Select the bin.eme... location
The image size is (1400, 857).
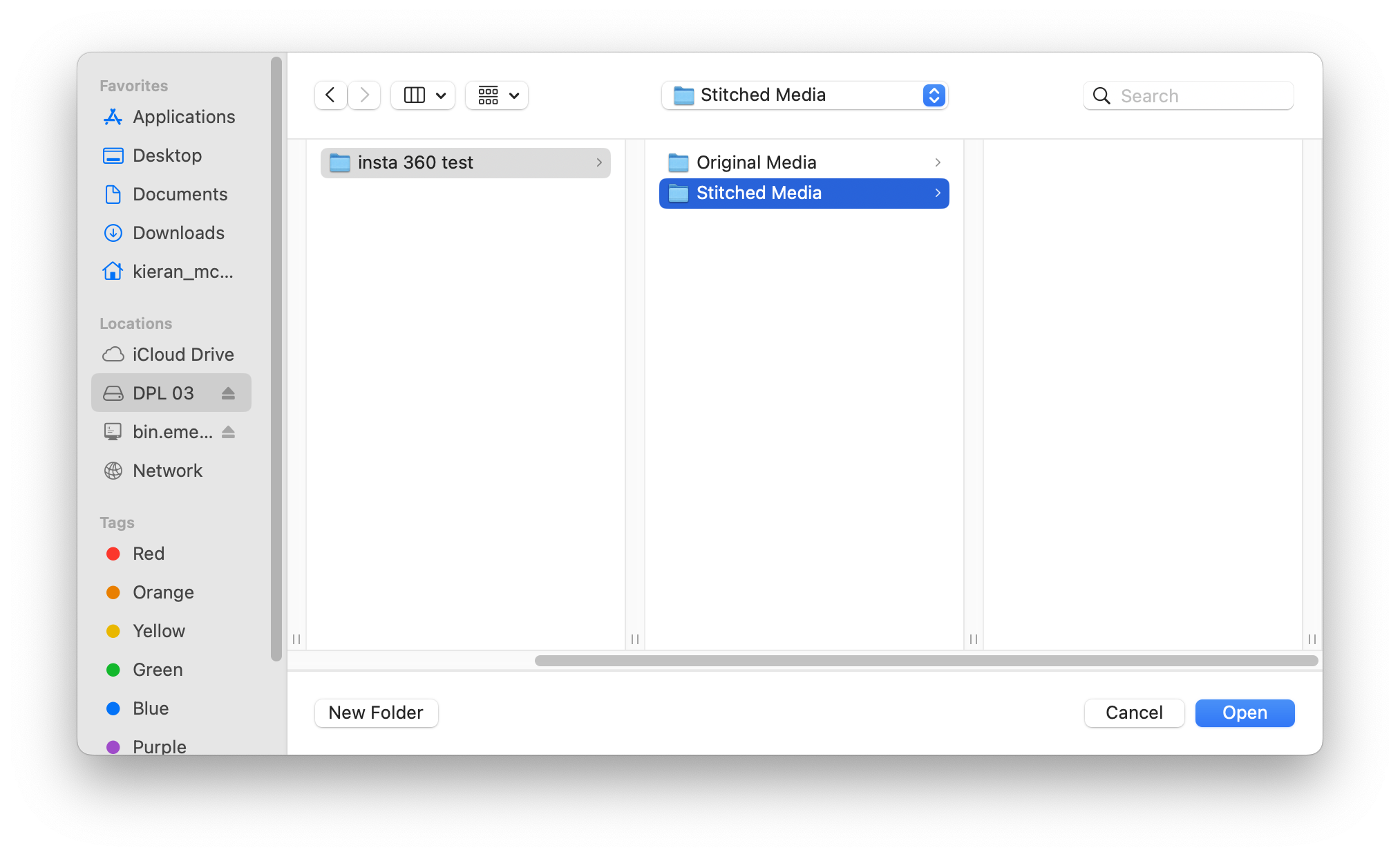coord(171,432)
